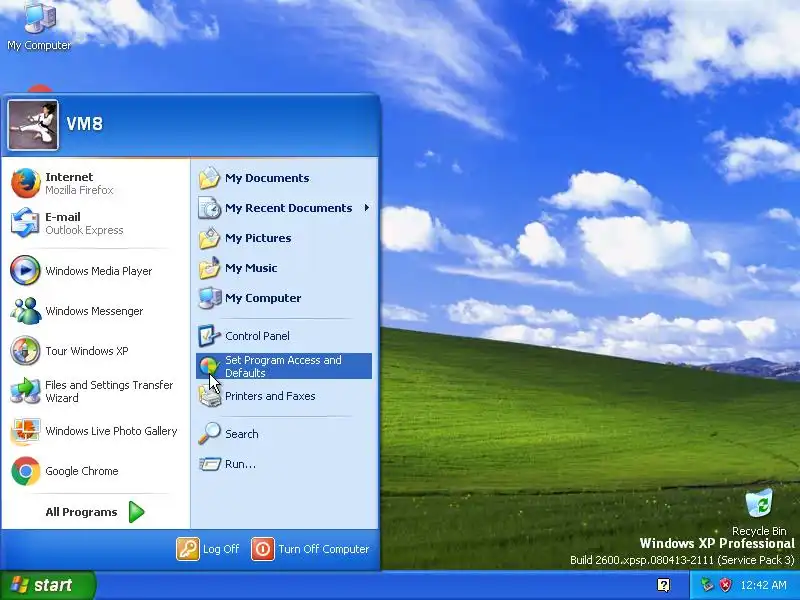Open Mozilla Firefox icon in Start menu
The height and width of the screenshot is (600, 800).
26,183
